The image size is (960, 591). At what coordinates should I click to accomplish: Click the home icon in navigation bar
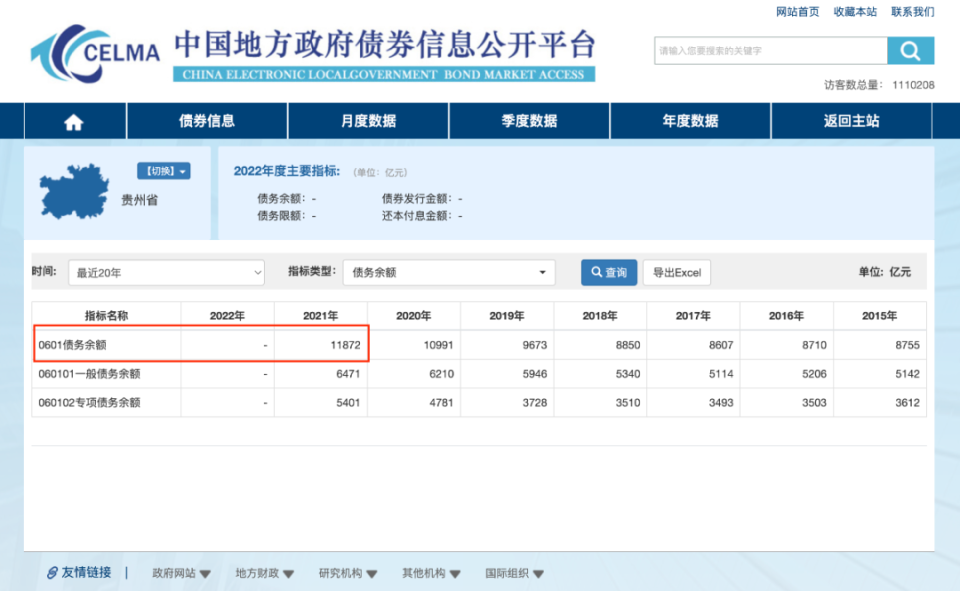pyautogui.click(x=74, y=121)
